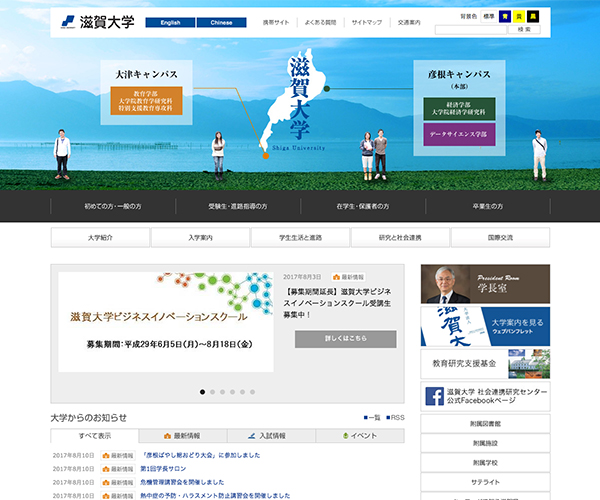Open 熱中症の予防・ハラスメント防止講習会 article
600x500 pixels.
point(215,495)
